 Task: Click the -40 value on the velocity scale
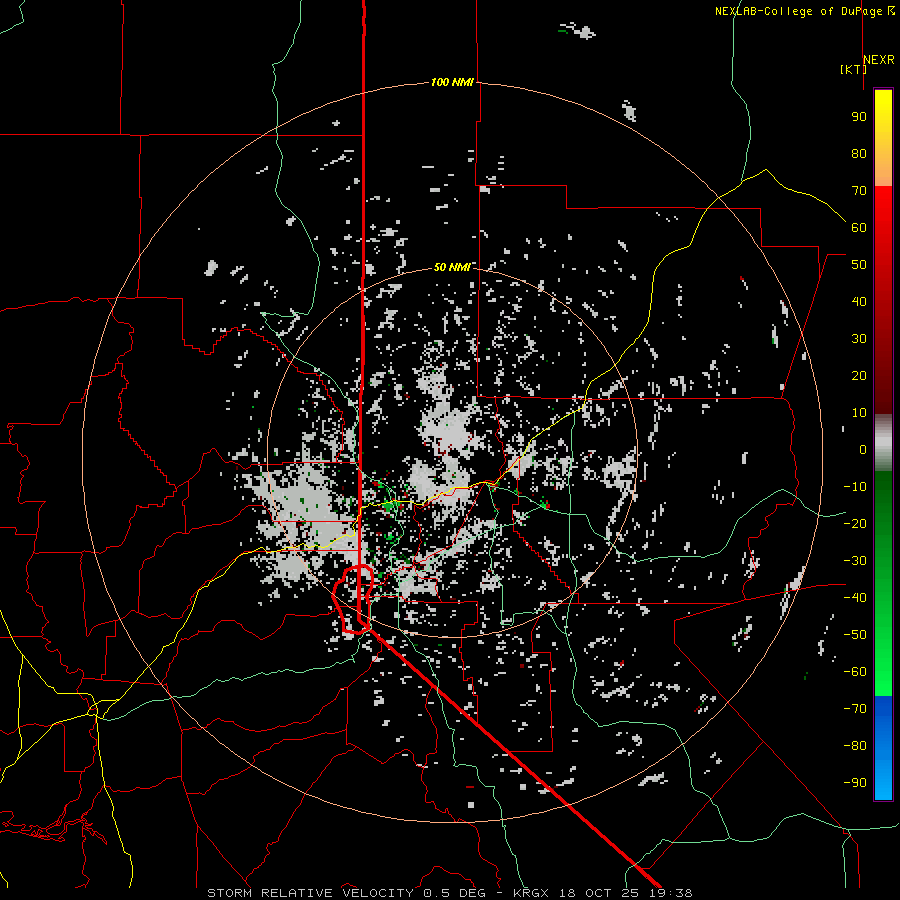pyautogui.click(x=855, y=598)
